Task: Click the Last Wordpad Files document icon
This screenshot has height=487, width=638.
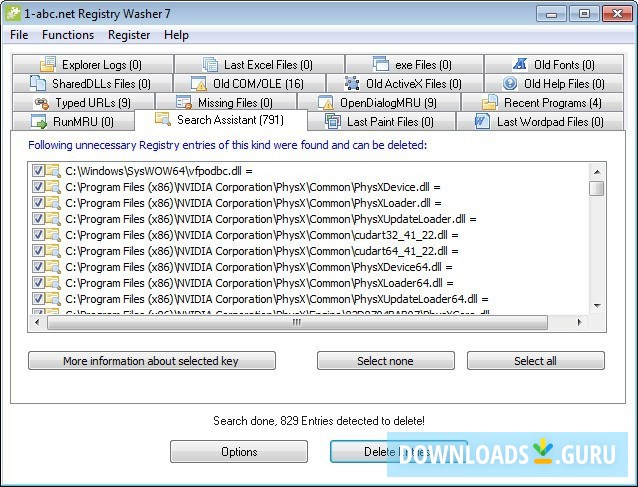Action: (482, 121)
